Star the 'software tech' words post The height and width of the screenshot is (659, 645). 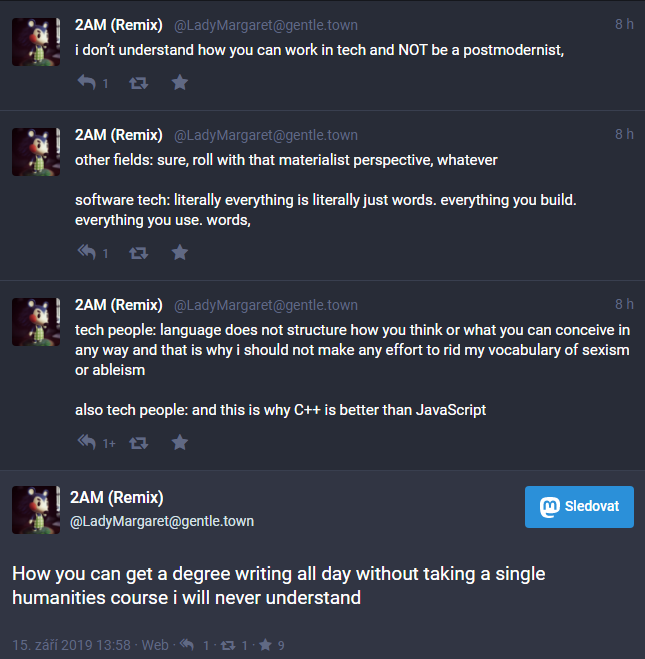[x=180, y=253]
